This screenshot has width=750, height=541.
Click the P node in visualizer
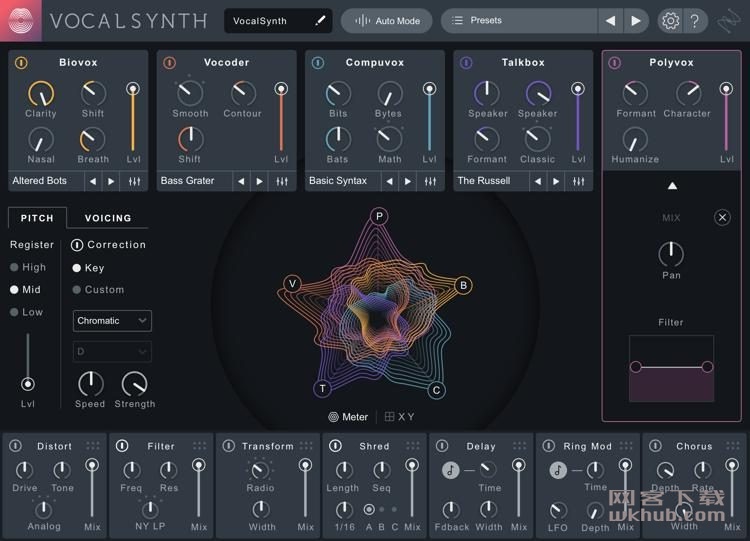click(x=379, y=216)
